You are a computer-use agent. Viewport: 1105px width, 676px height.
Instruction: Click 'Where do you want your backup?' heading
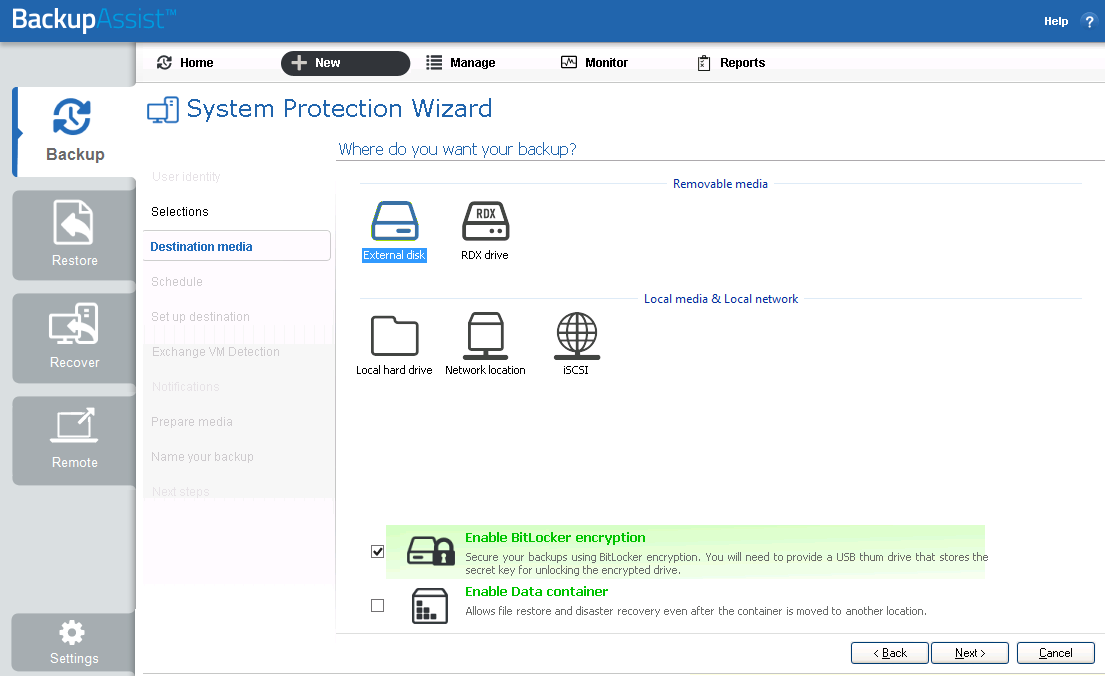[457, 149]
